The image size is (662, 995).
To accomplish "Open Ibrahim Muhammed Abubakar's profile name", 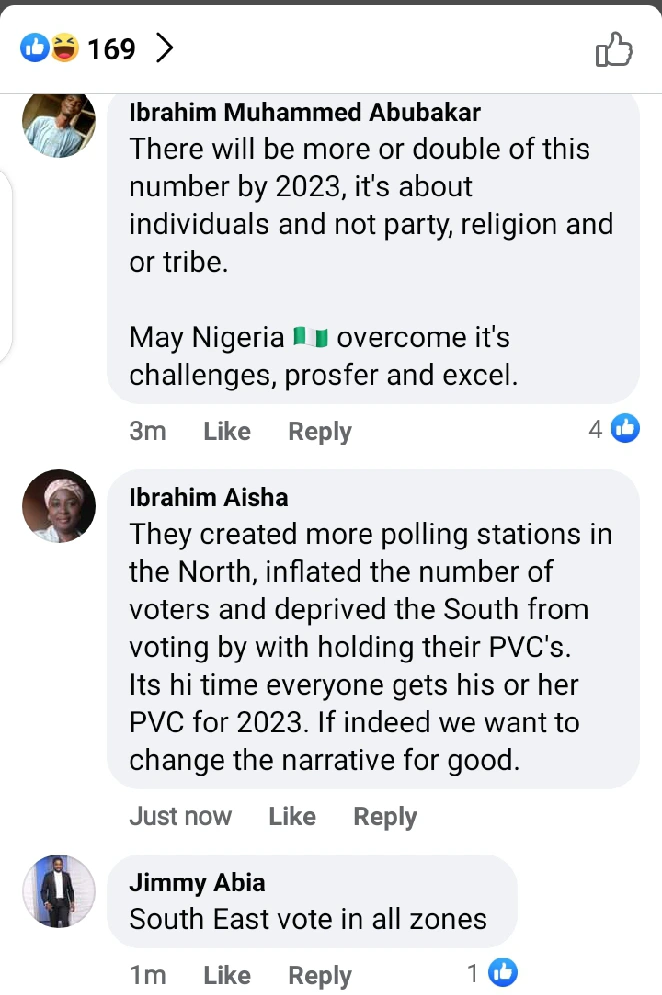I will (x=305, y=112).
